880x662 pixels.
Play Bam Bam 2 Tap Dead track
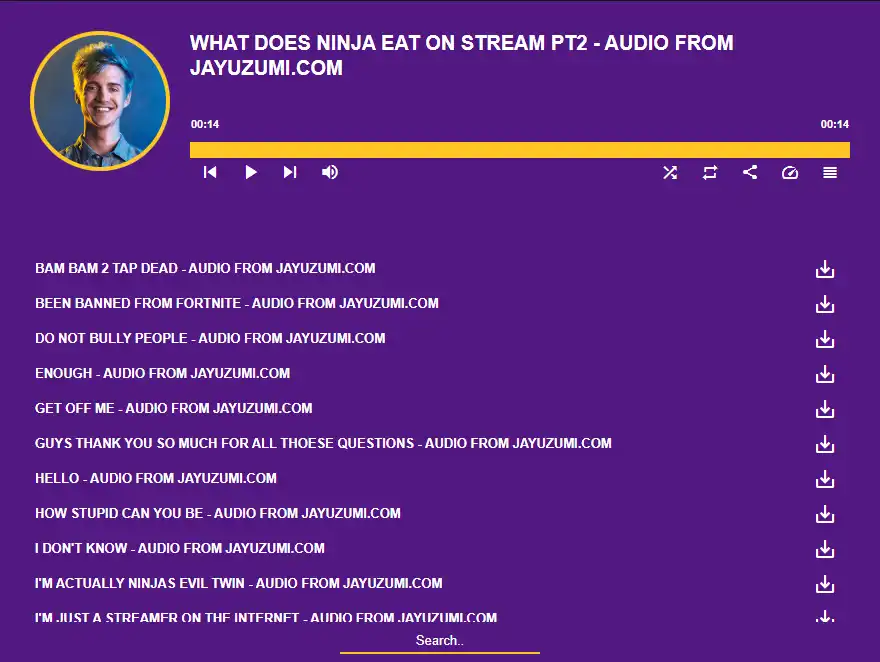click(x=205, y=268)
